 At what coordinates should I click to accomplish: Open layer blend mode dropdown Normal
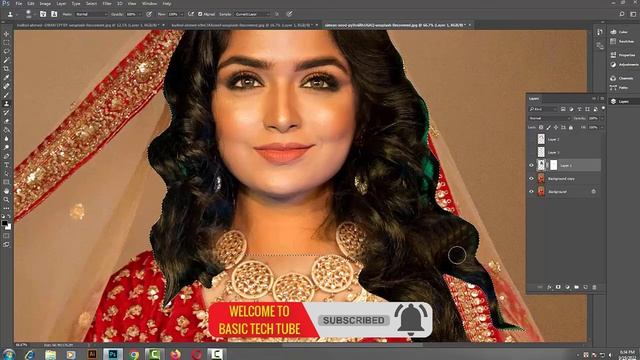pyautogui.click(x=549, y=118)
